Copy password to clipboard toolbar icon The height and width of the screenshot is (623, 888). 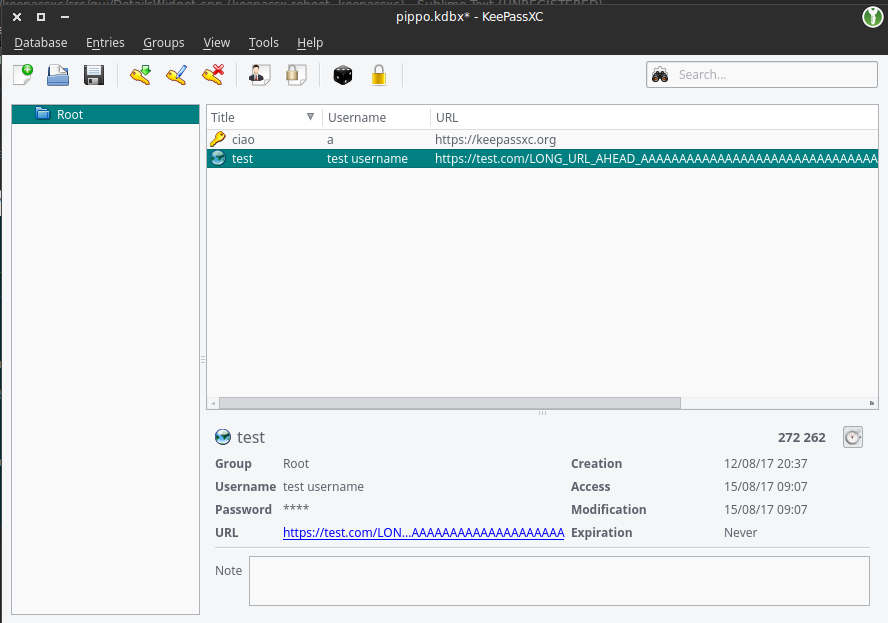tap(296, 75)
